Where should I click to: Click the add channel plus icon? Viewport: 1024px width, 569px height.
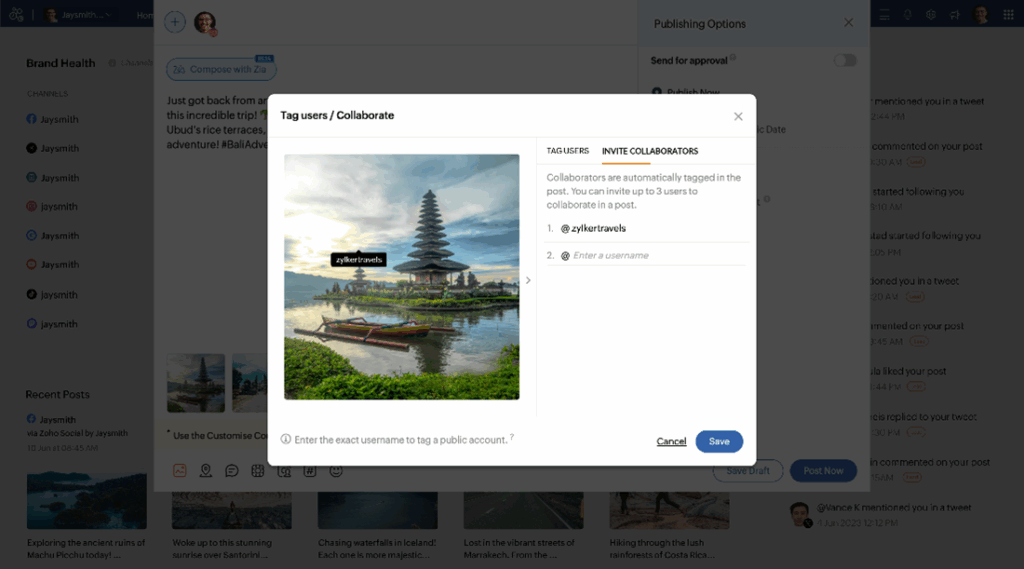point(175,22)
